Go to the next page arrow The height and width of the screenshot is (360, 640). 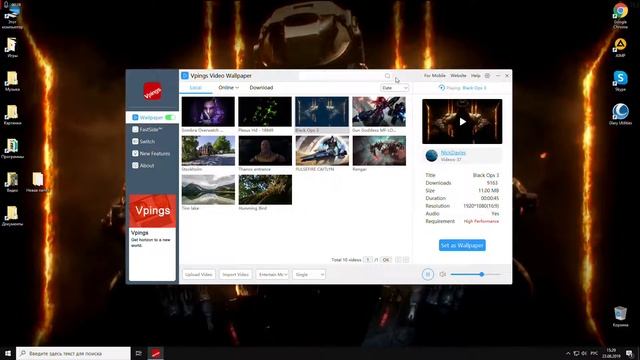[x=406, y=260]
